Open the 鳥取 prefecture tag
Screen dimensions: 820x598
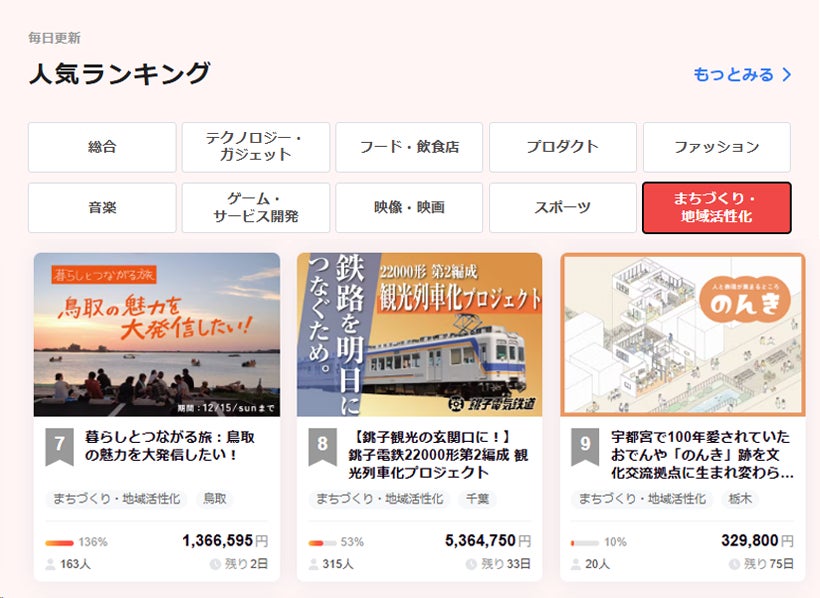[x=215, y=498]
